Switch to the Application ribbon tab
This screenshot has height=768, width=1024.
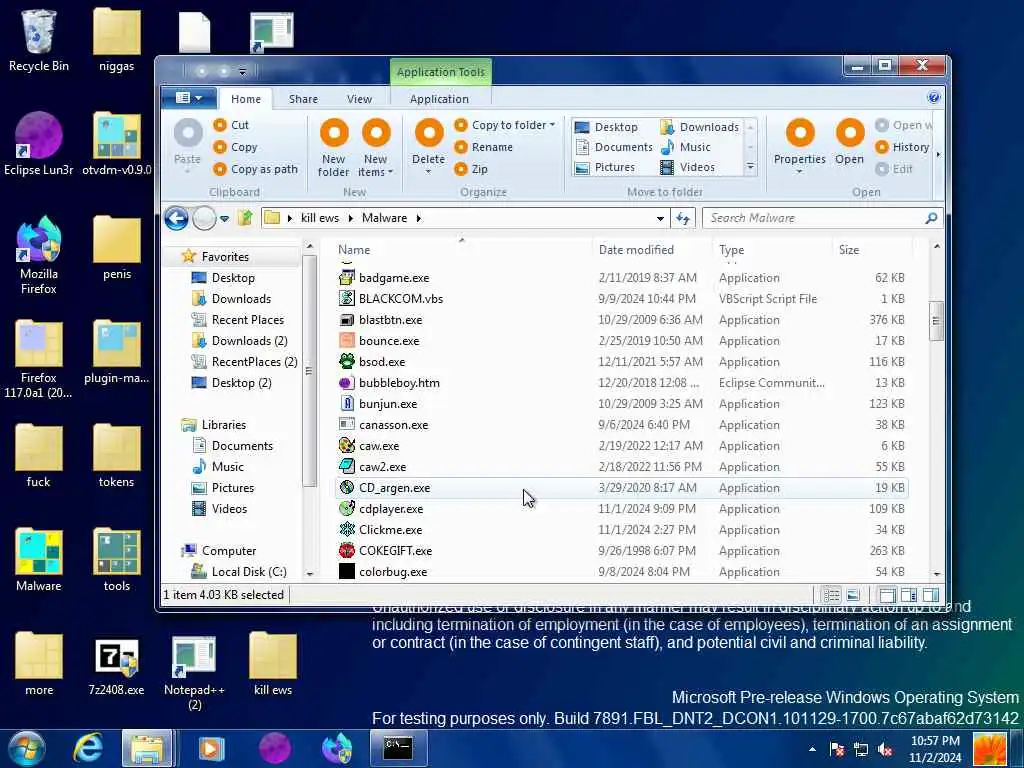click(x=439, y=99)
